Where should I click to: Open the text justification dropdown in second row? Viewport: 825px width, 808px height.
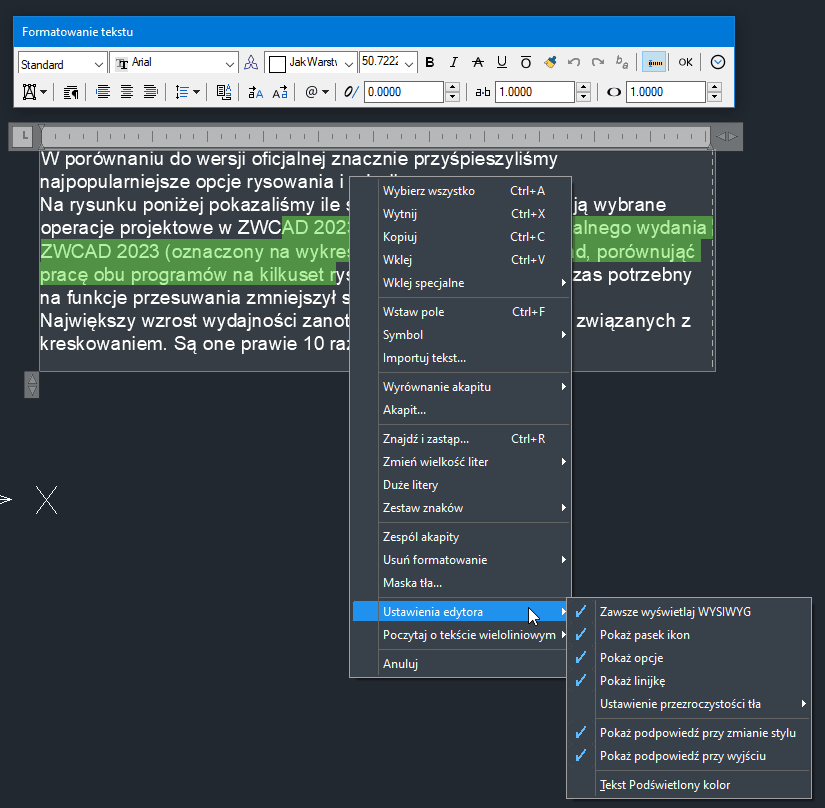[x=35, y=93]
